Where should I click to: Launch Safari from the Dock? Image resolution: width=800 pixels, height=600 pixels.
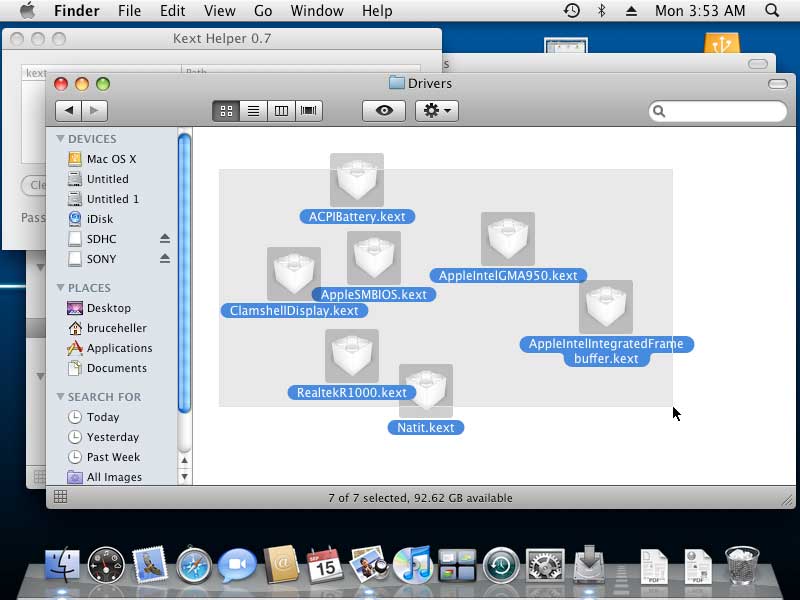193,565
